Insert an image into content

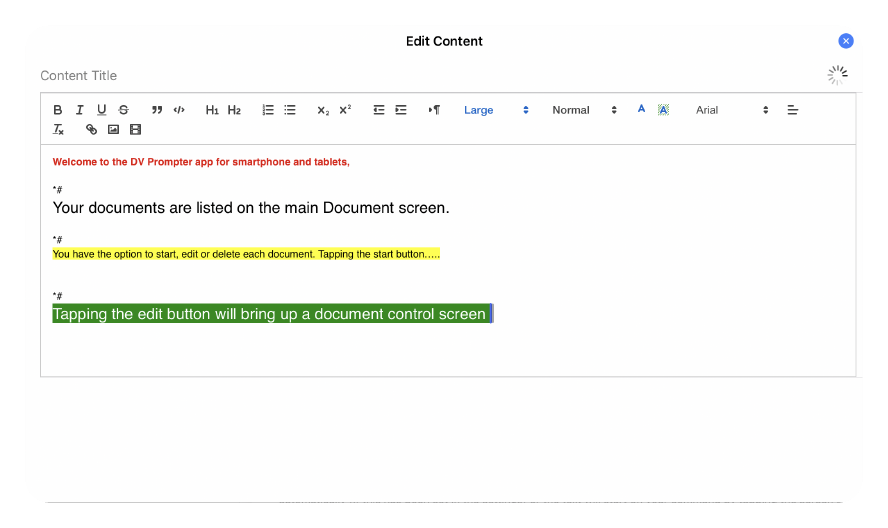tap(114, 130)
